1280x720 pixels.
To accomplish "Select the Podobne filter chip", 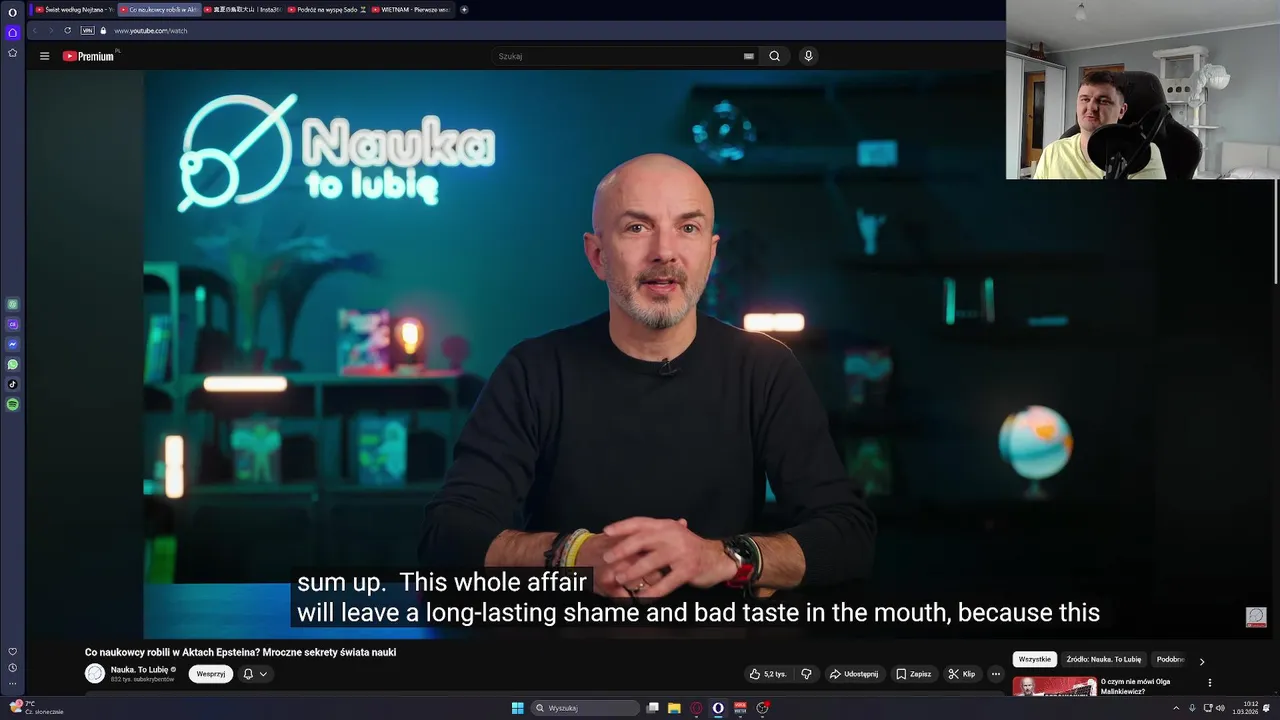I will [1170, 660].
